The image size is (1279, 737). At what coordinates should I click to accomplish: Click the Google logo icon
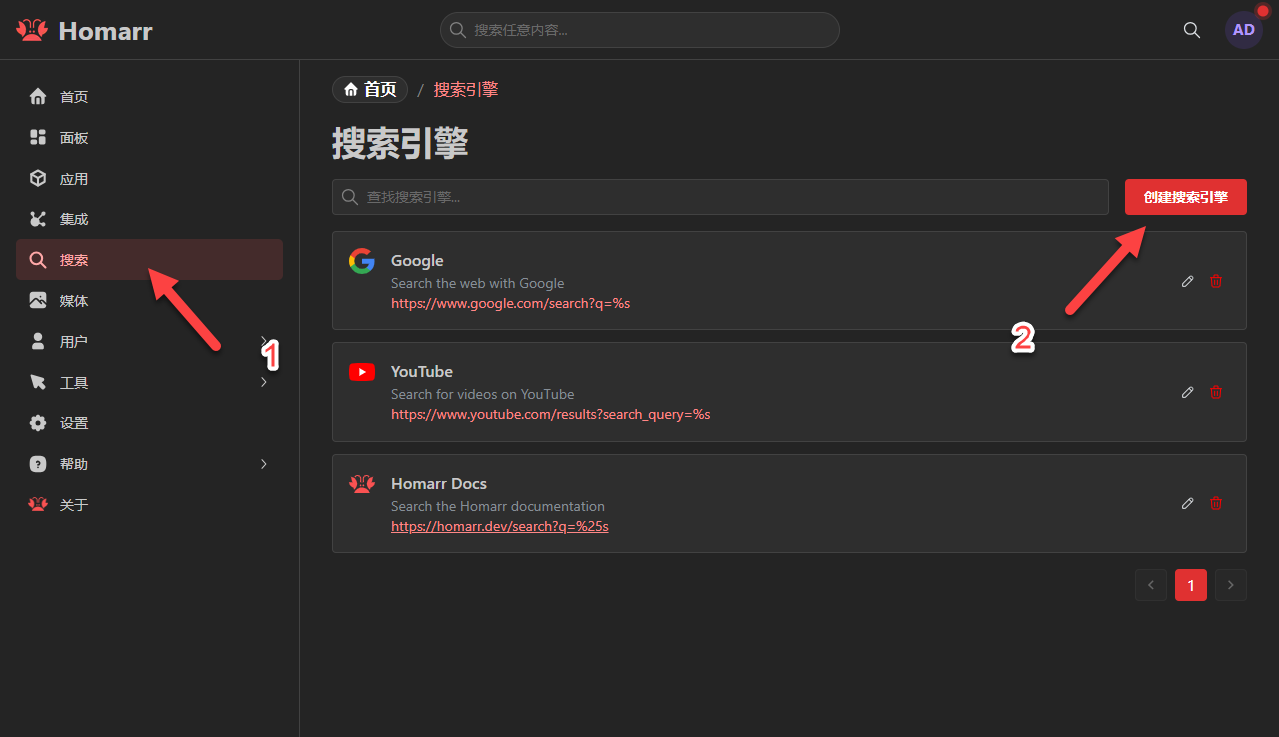[x=362, y=261]
